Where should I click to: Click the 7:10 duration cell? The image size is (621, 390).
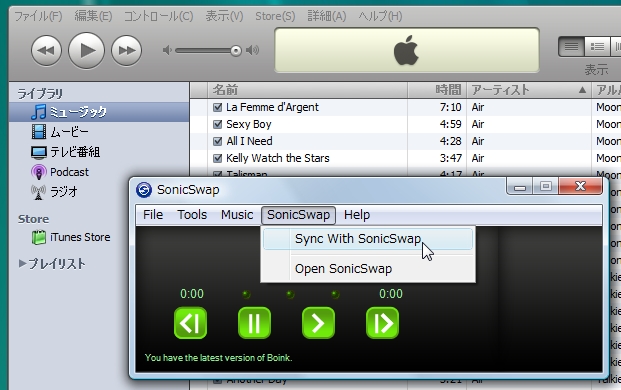pos(451,107)
